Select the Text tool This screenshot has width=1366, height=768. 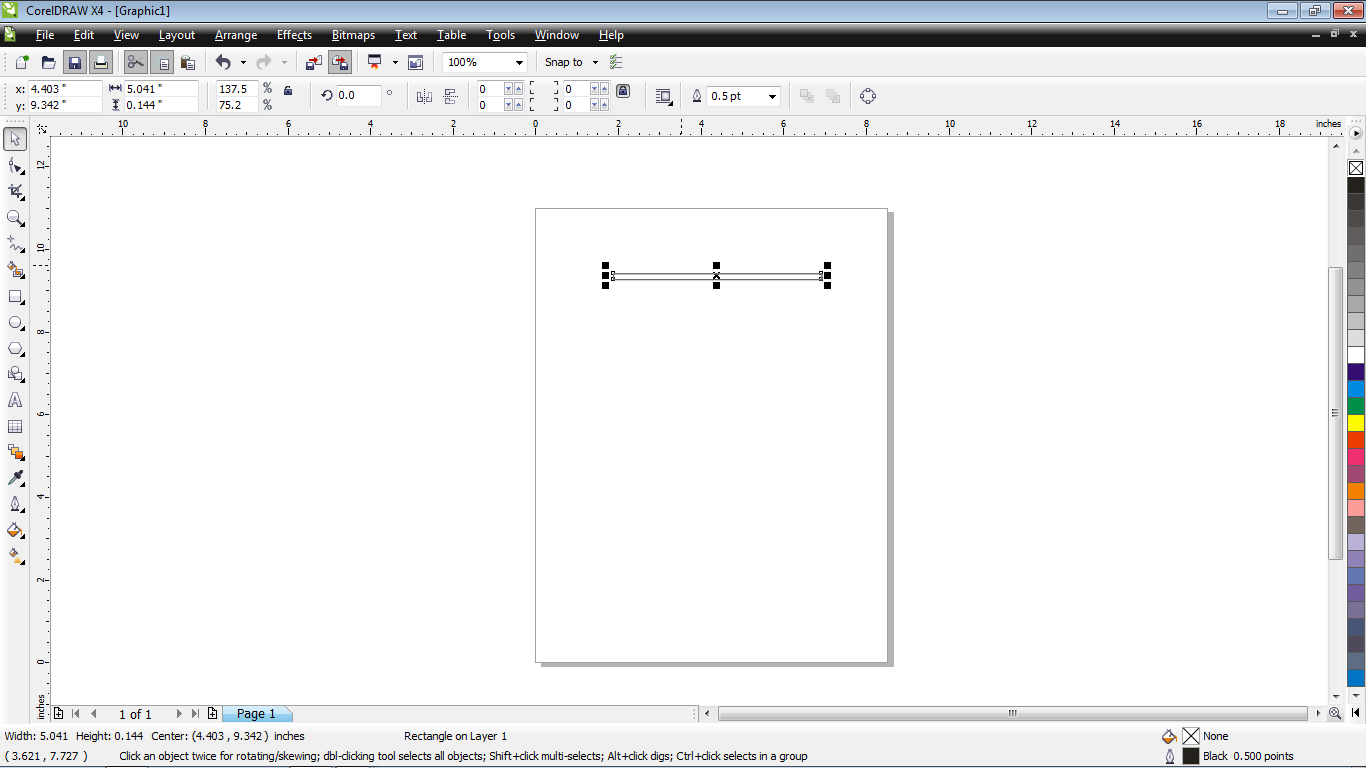click(15, 400)
